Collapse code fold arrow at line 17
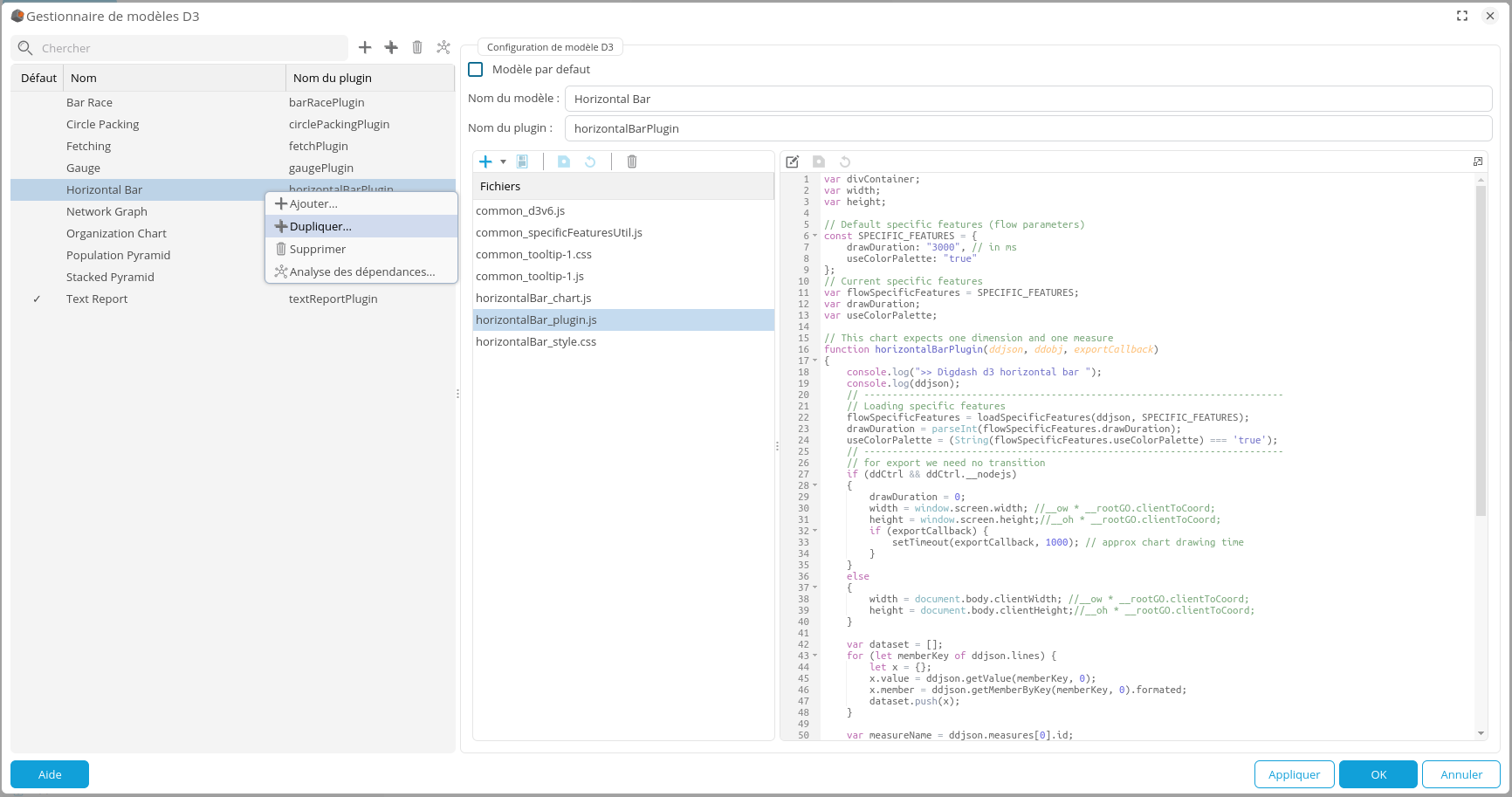Viewport: 1512px width, 797px height. (815, 361)
